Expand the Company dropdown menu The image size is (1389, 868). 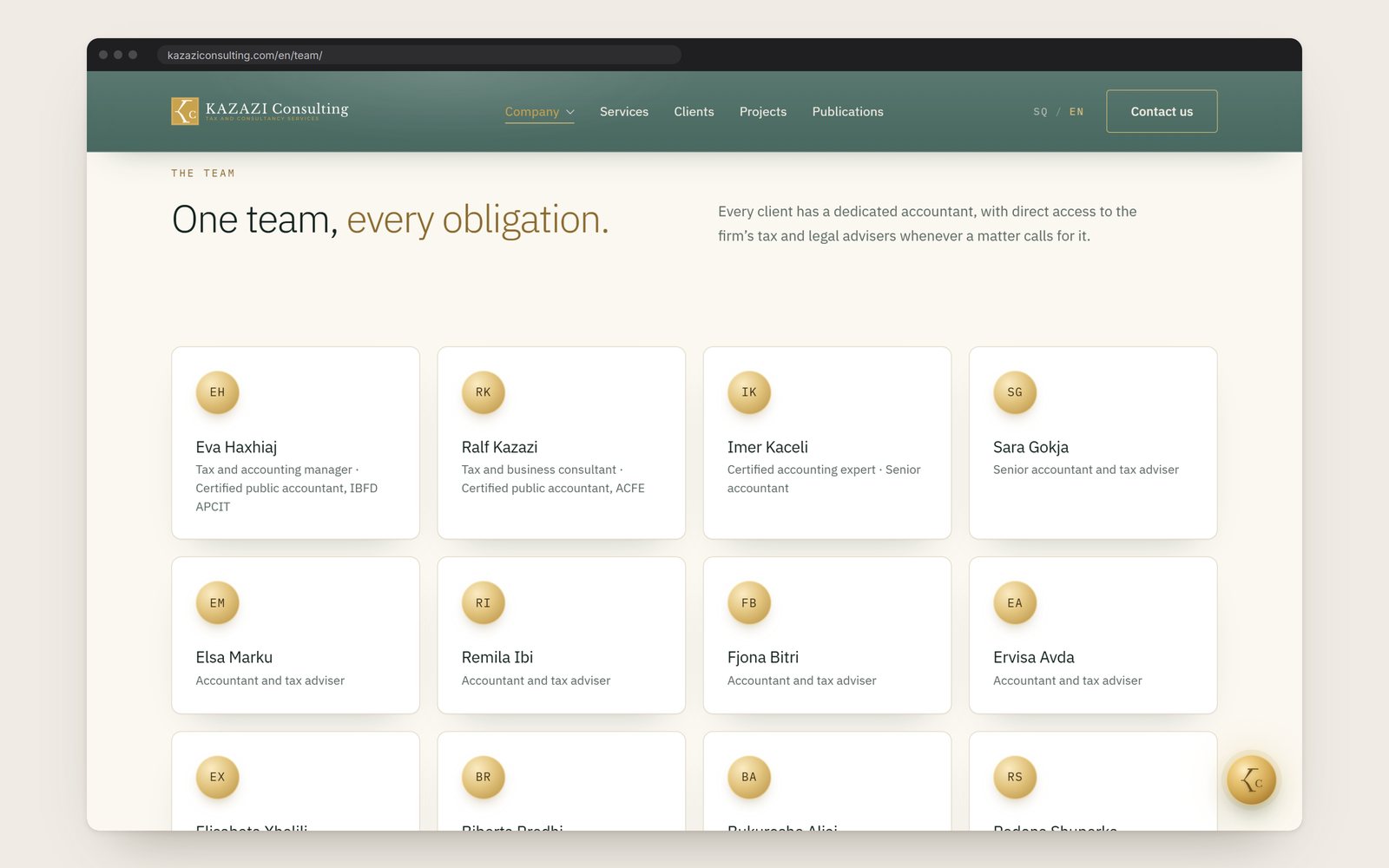(x=539, y=112)
